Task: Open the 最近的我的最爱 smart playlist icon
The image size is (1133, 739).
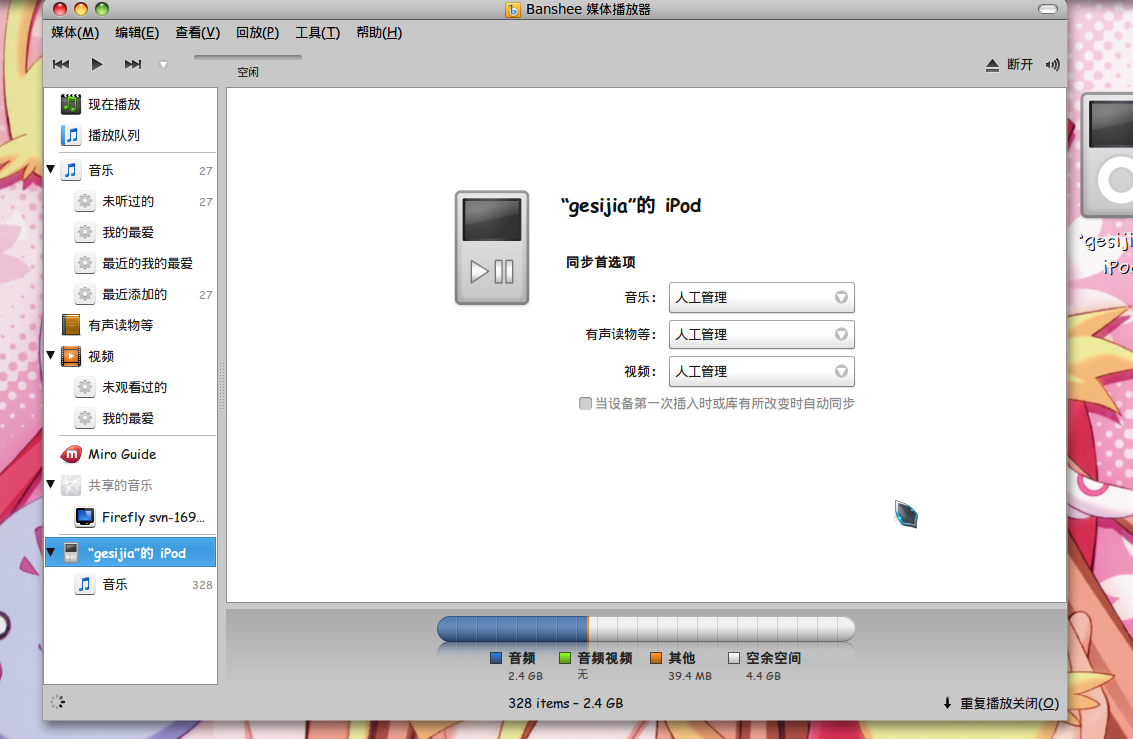Action: [85, 263]
